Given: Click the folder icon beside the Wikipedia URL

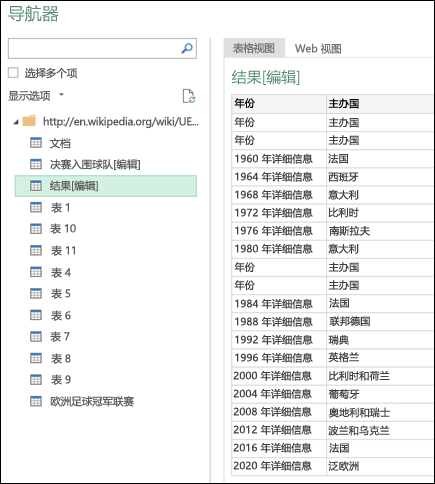Looking at the screenshot, I should click(29, 121).
